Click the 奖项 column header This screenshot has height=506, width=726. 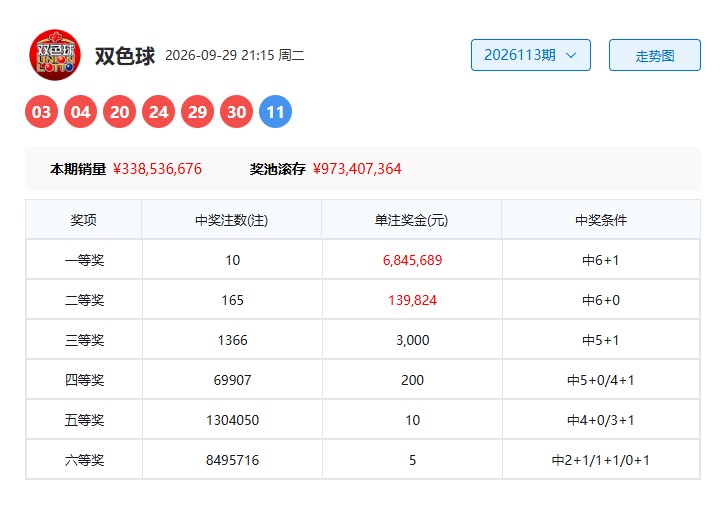(84, 220)
